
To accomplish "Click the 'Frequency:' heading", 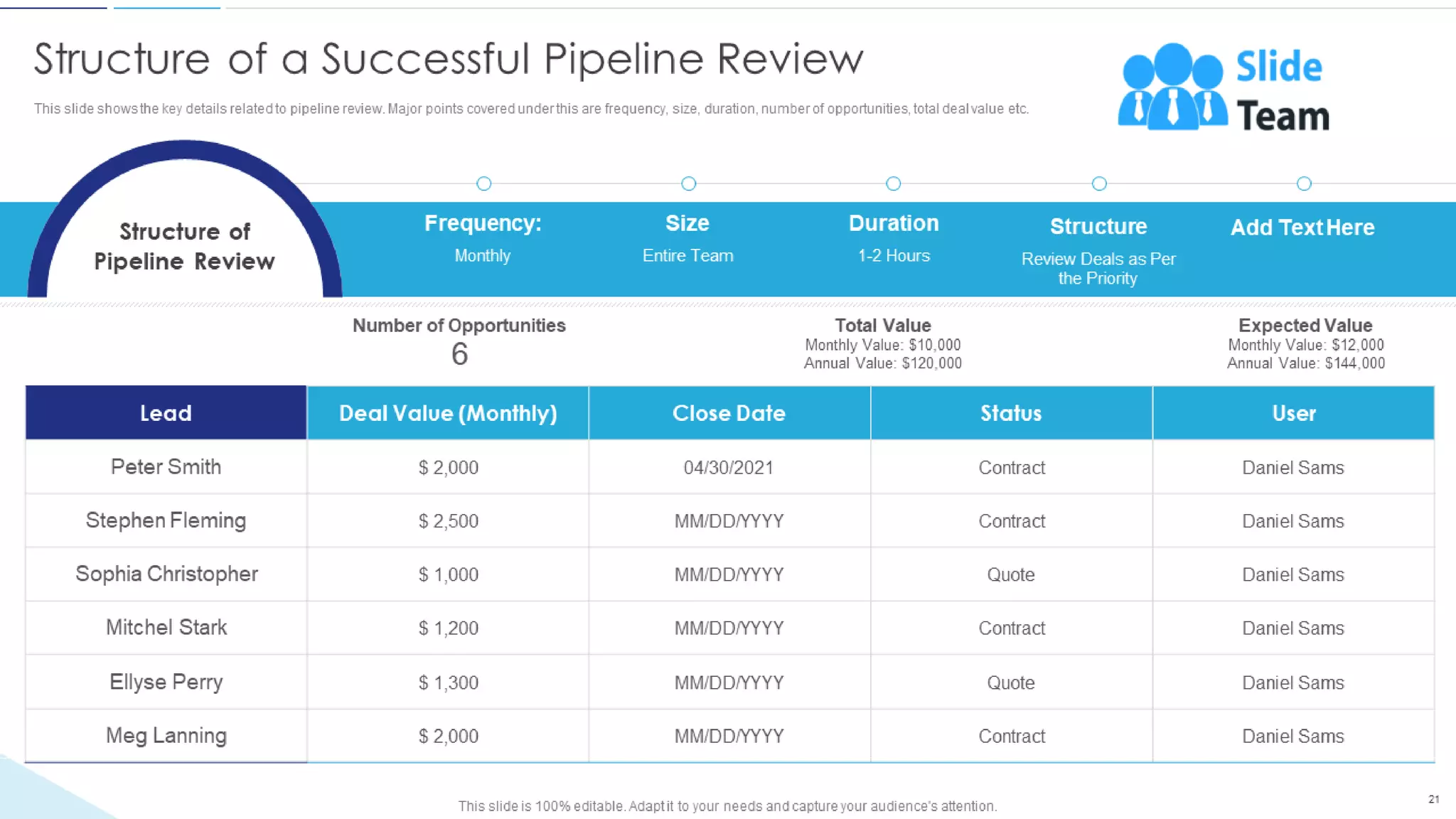I will point(483,223).
